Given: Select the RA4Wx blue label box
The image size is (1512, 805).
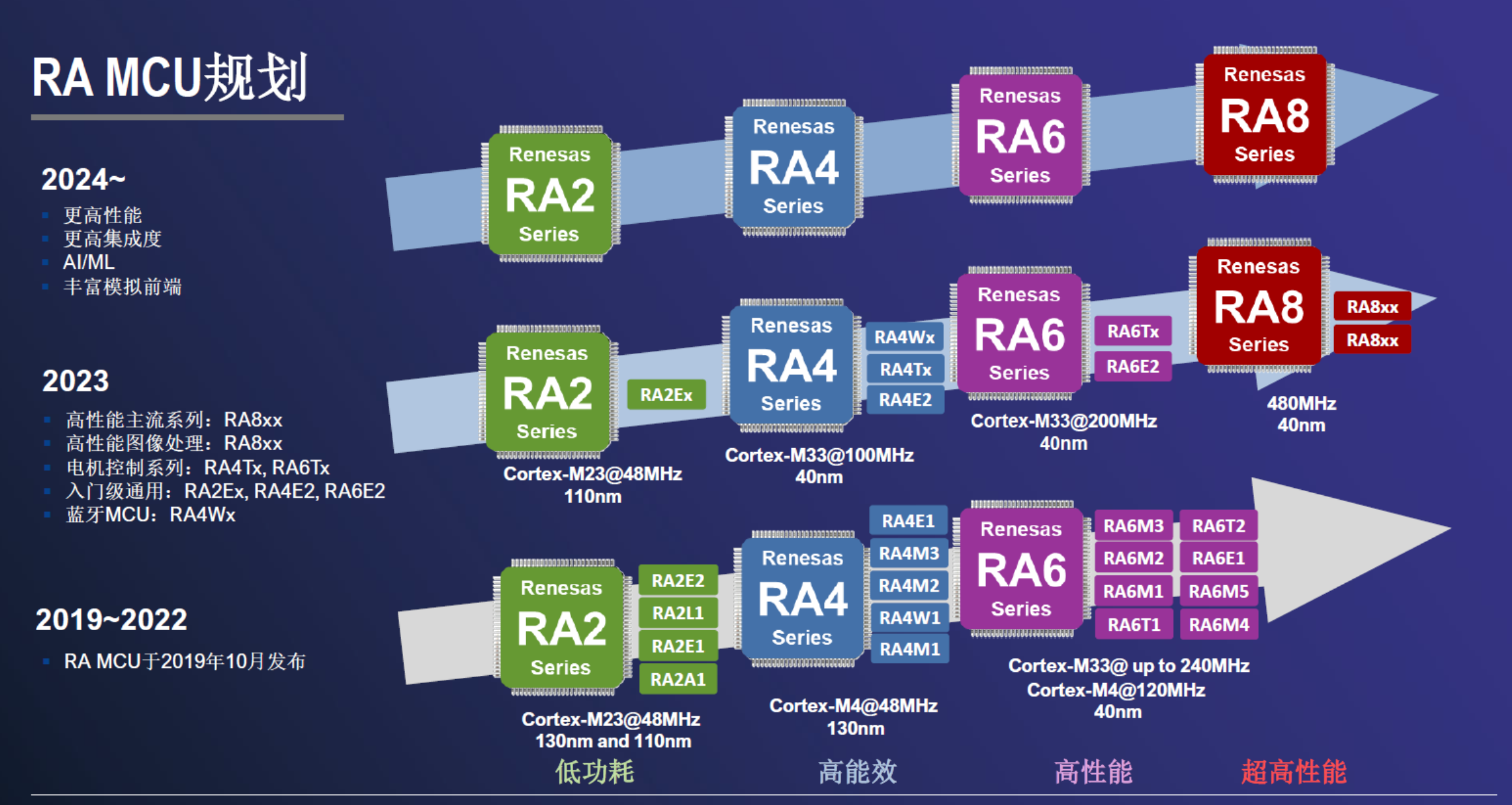Looking at the screenshot, I should pyautogui.click(x=904, y=337).
